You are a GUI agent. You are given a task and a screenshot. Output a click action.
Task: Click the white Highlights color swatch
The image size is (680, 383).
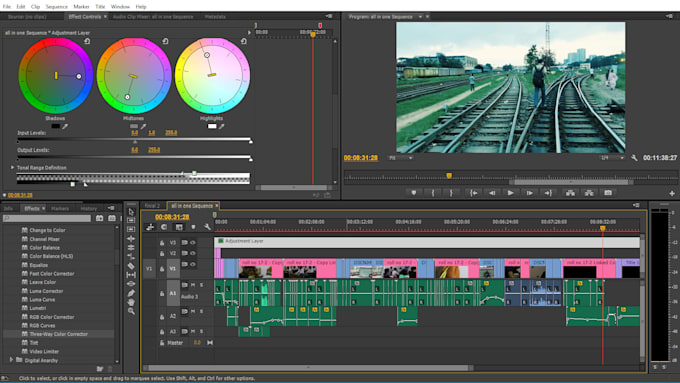point(212,126)
